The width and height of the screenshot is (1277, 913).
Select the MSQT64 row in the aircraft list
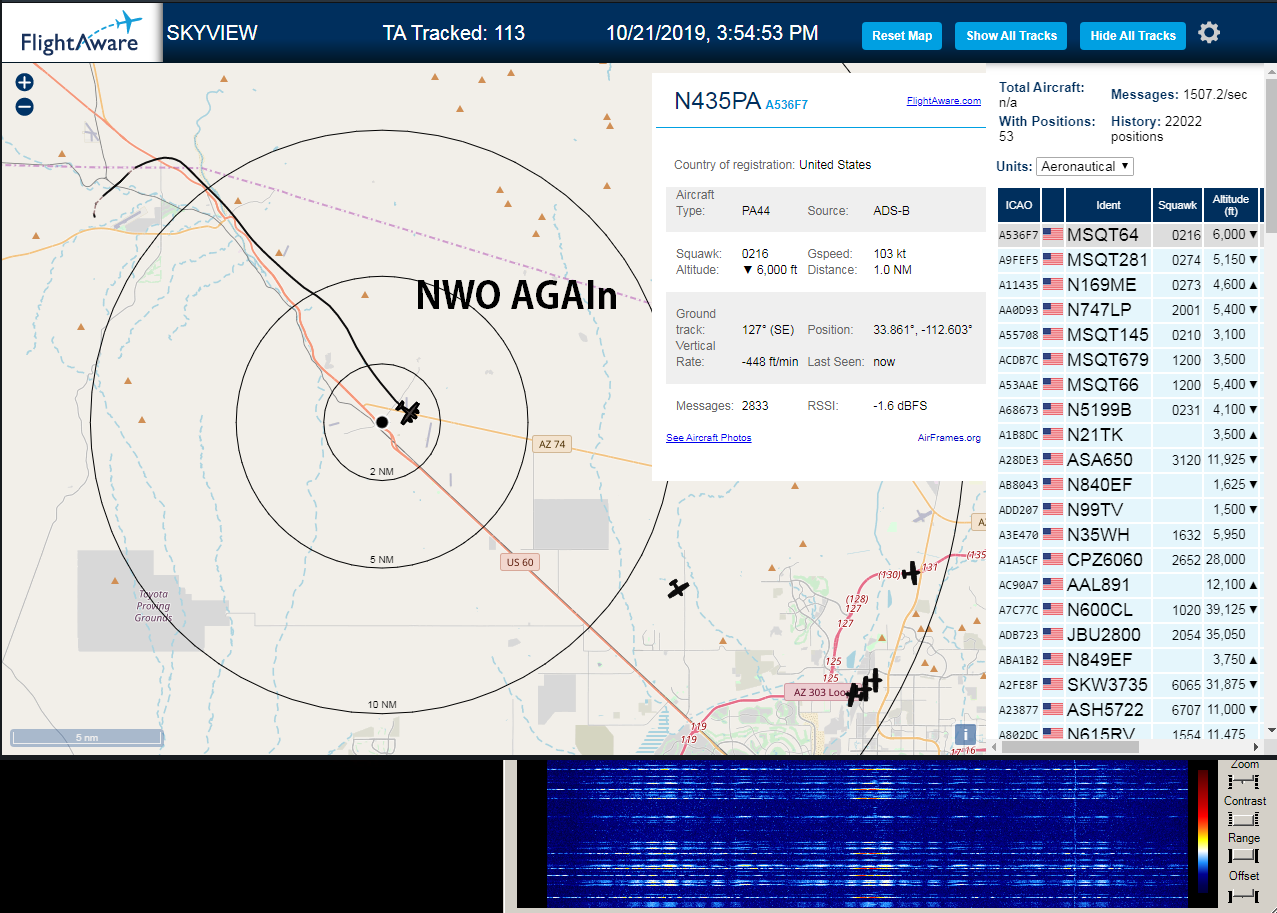(x=1129, y=234)
